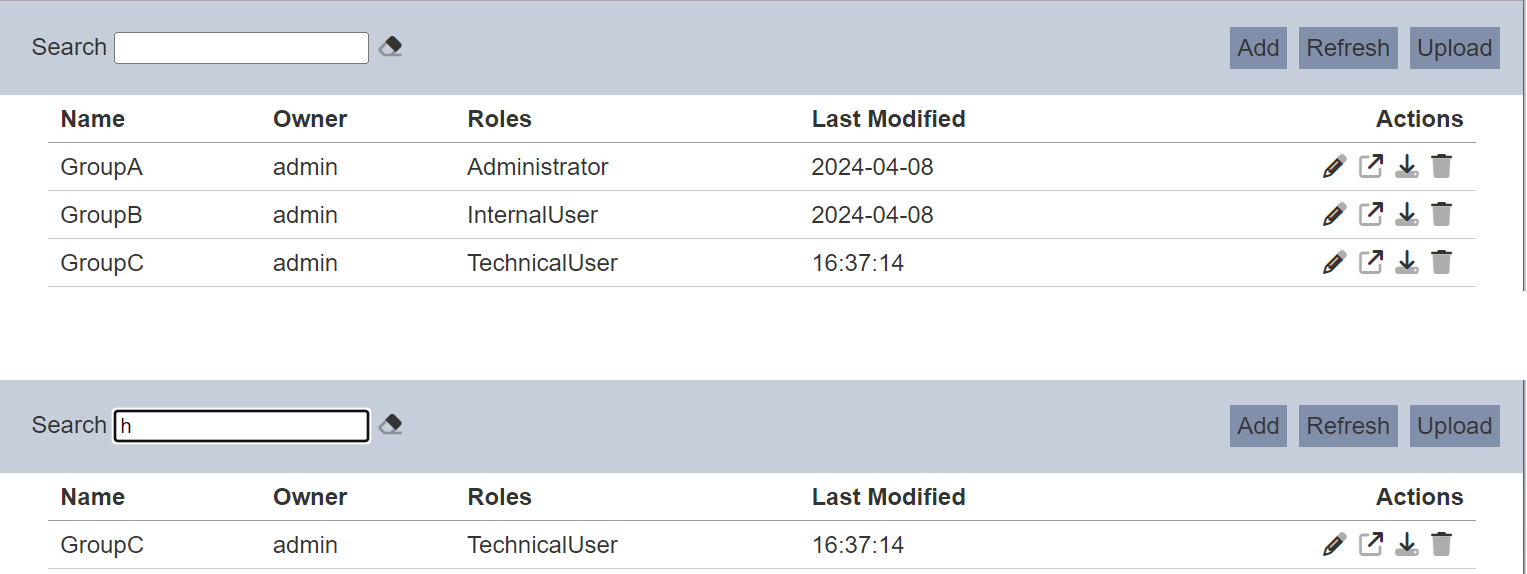Viewport: 1527px width, 574px height.
Task: Open GroupA with the external link icon
Action: point(1371,166)
